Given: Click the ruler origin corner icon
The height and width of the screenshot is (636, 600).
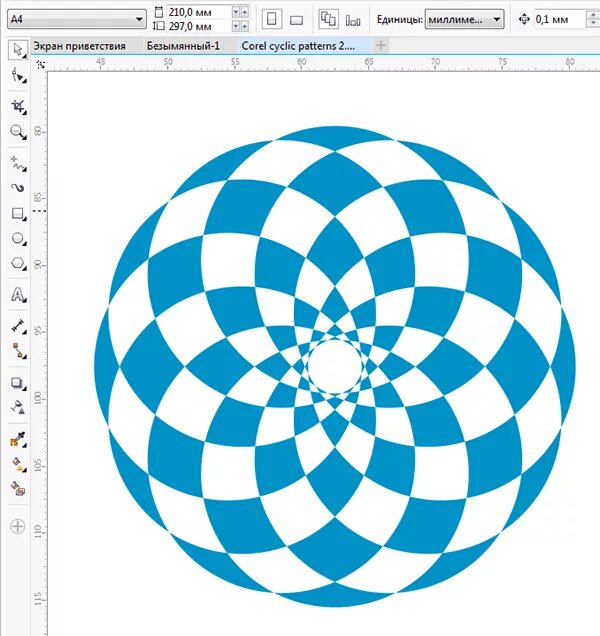Looking at the screenshot, I should [41, 64].
